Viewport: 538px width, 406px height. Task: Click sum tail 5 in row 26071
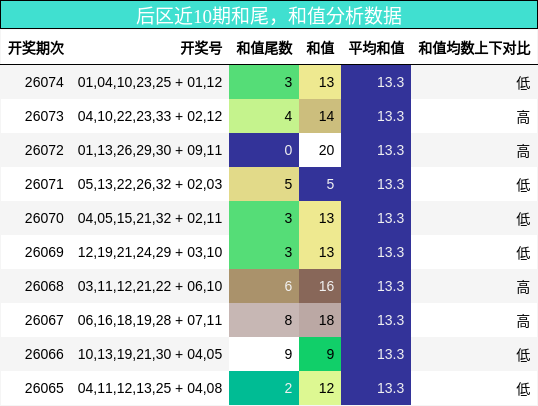click(264, 184)
